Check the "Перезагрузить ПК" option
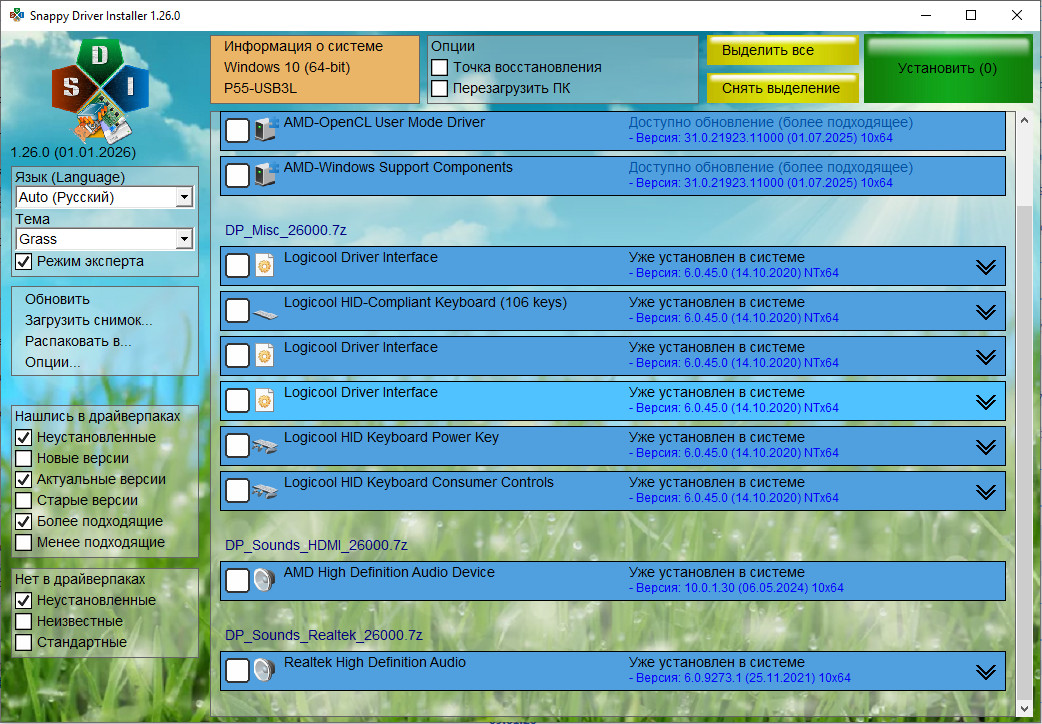This screenshot has height=724, width=1042. pyautogui.click(x=439, y=88)
